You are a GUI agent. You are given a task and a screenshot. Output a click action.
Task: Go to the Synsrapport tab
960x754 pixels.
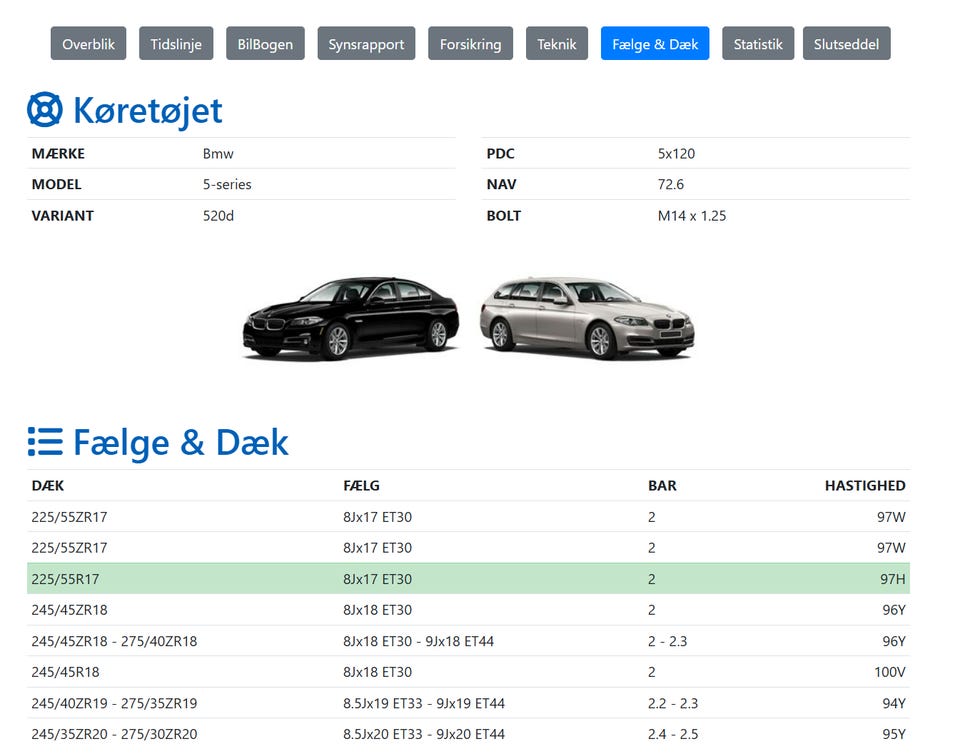pyautogui.click(x=366, y=43)
